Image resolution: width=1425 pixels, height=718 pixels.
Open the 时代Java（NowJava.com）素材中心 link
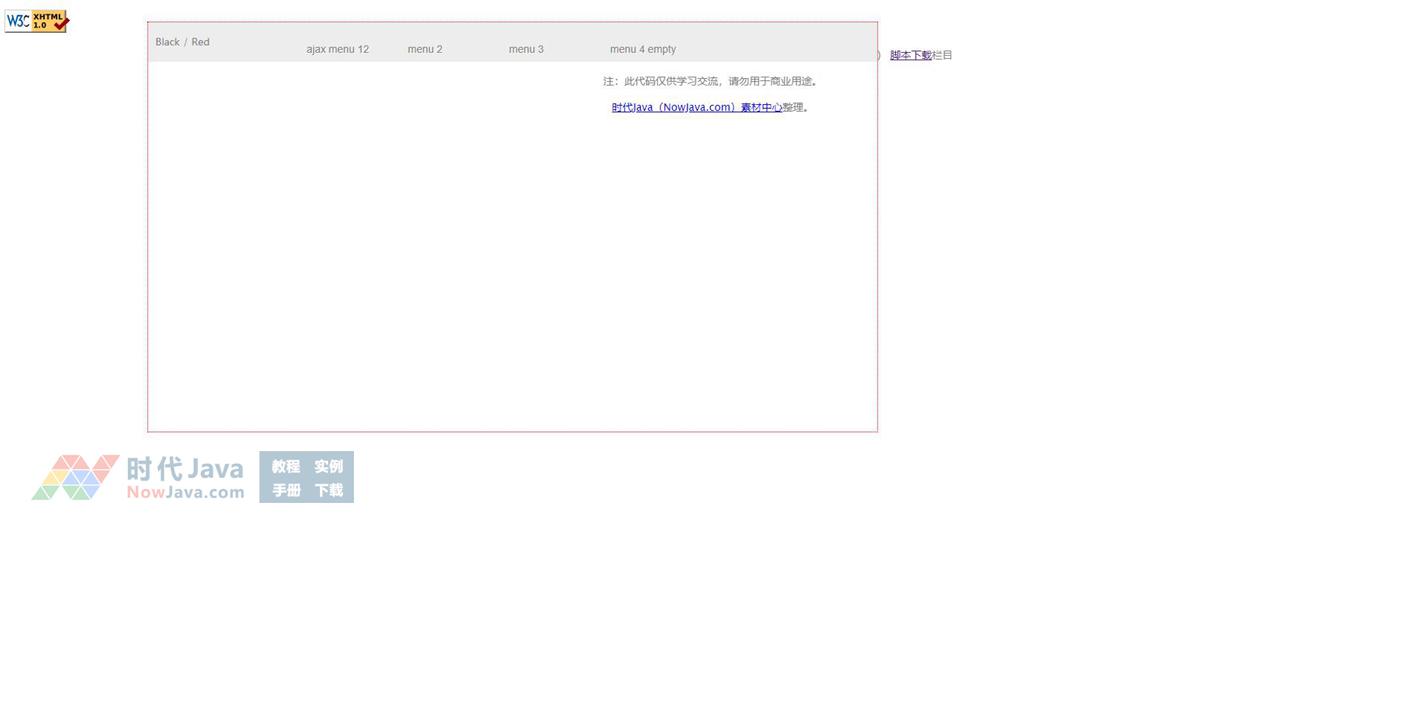(696, 107)
